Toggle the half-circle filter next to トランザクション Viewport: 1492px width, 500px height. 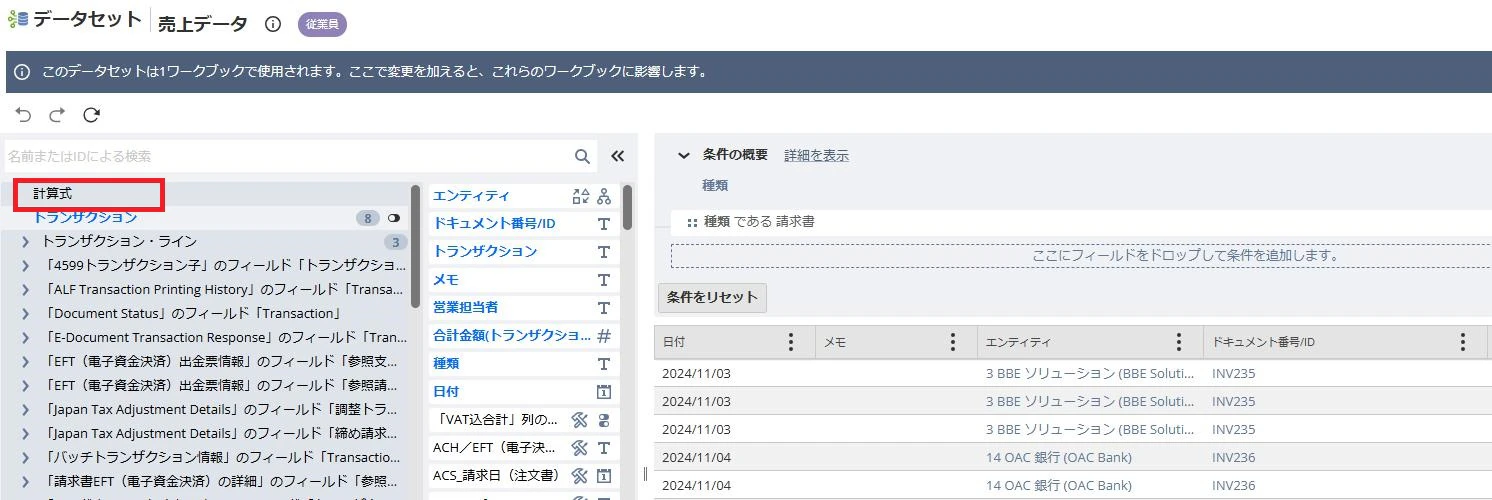point(394,218)
